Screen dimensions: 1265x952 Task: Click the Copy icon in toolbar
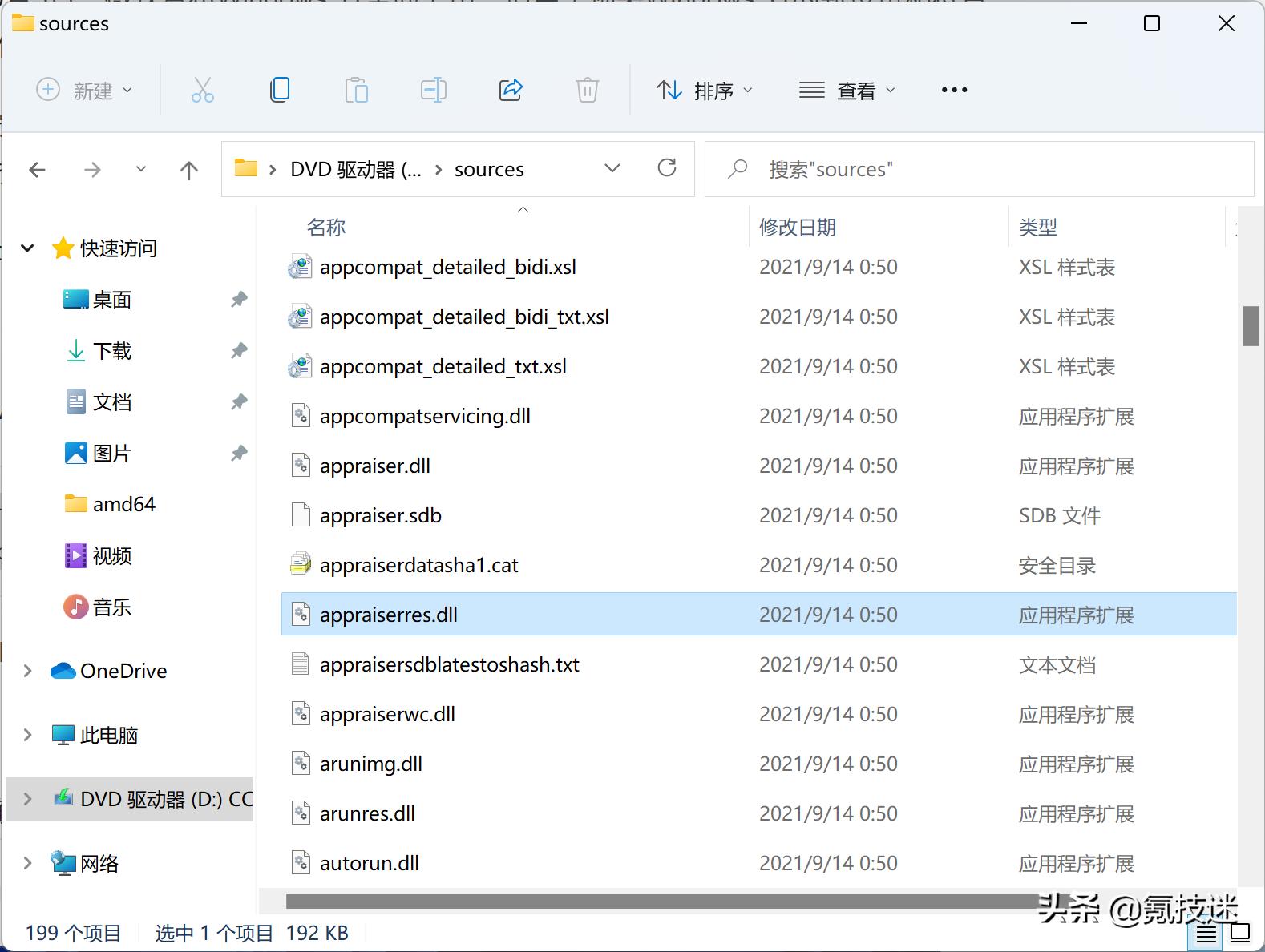[x=280, y=90]
